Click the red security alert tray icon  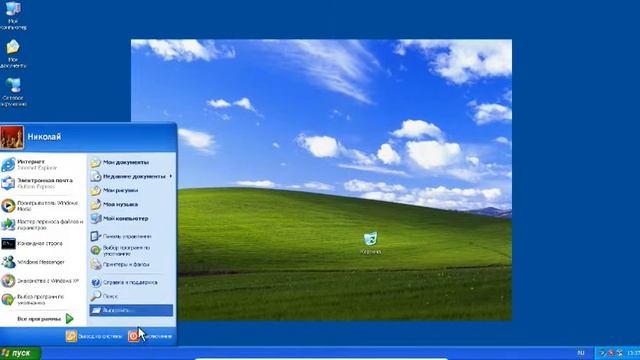tap(611, 353)
